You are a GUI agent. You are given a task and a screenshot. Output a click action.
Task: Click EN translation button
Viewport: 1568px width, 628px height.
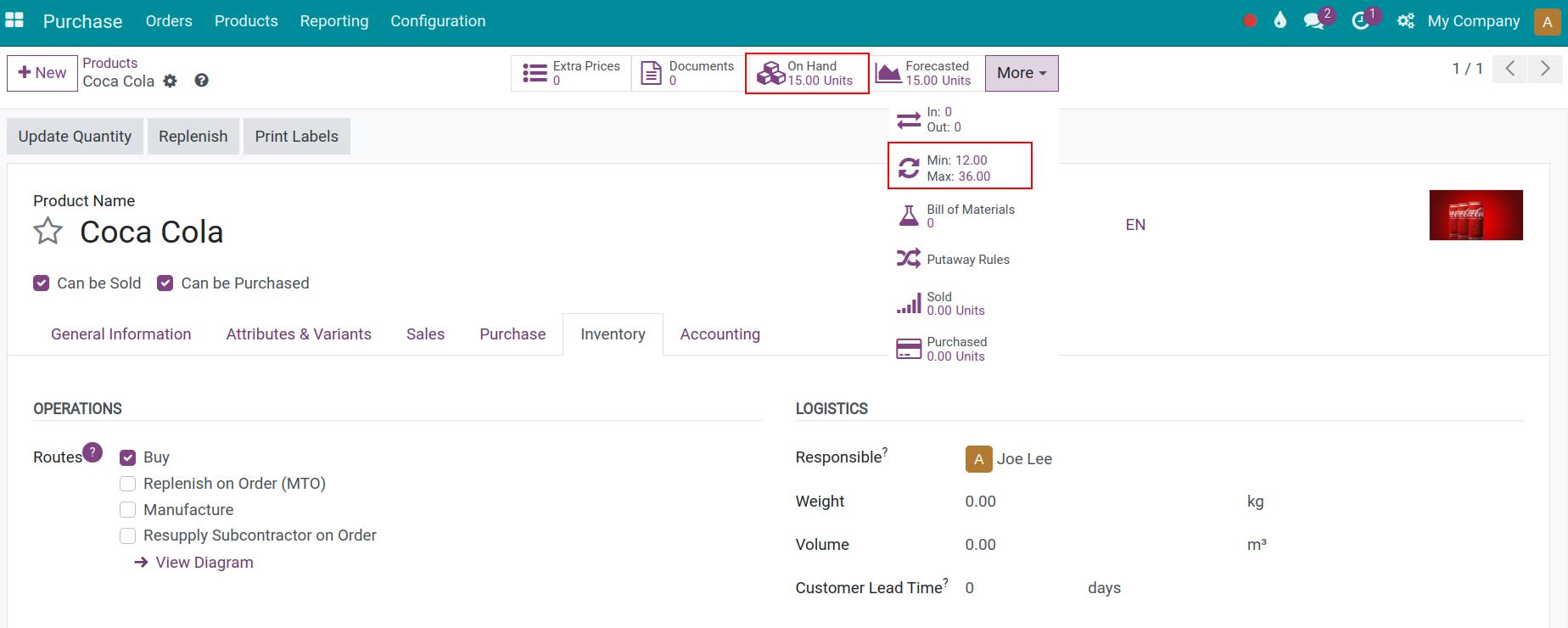(1135, 225)
